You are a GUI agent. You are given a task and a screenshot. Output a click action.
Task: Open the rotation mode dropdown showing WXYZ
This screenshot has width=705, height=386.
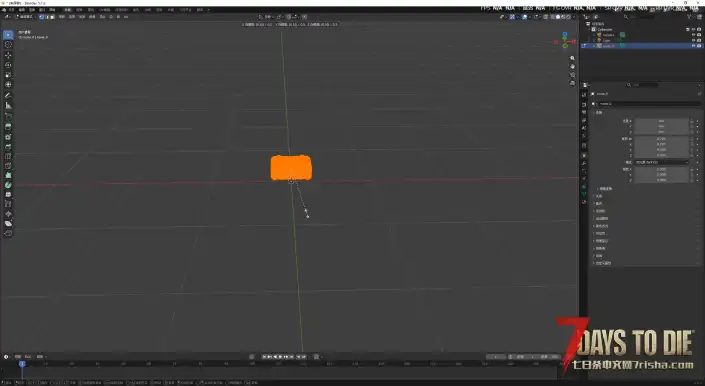[661, 162]
